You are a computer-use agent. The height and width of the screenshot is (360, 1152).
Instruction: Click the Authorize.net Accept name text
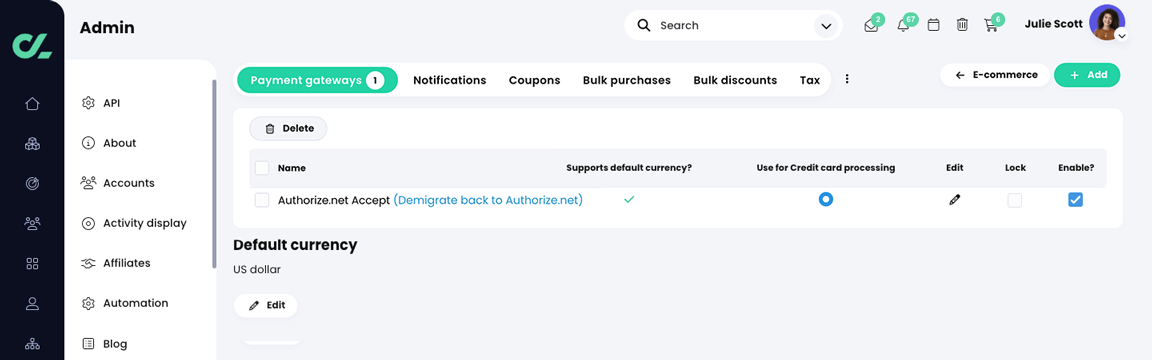tap(334, 200)
